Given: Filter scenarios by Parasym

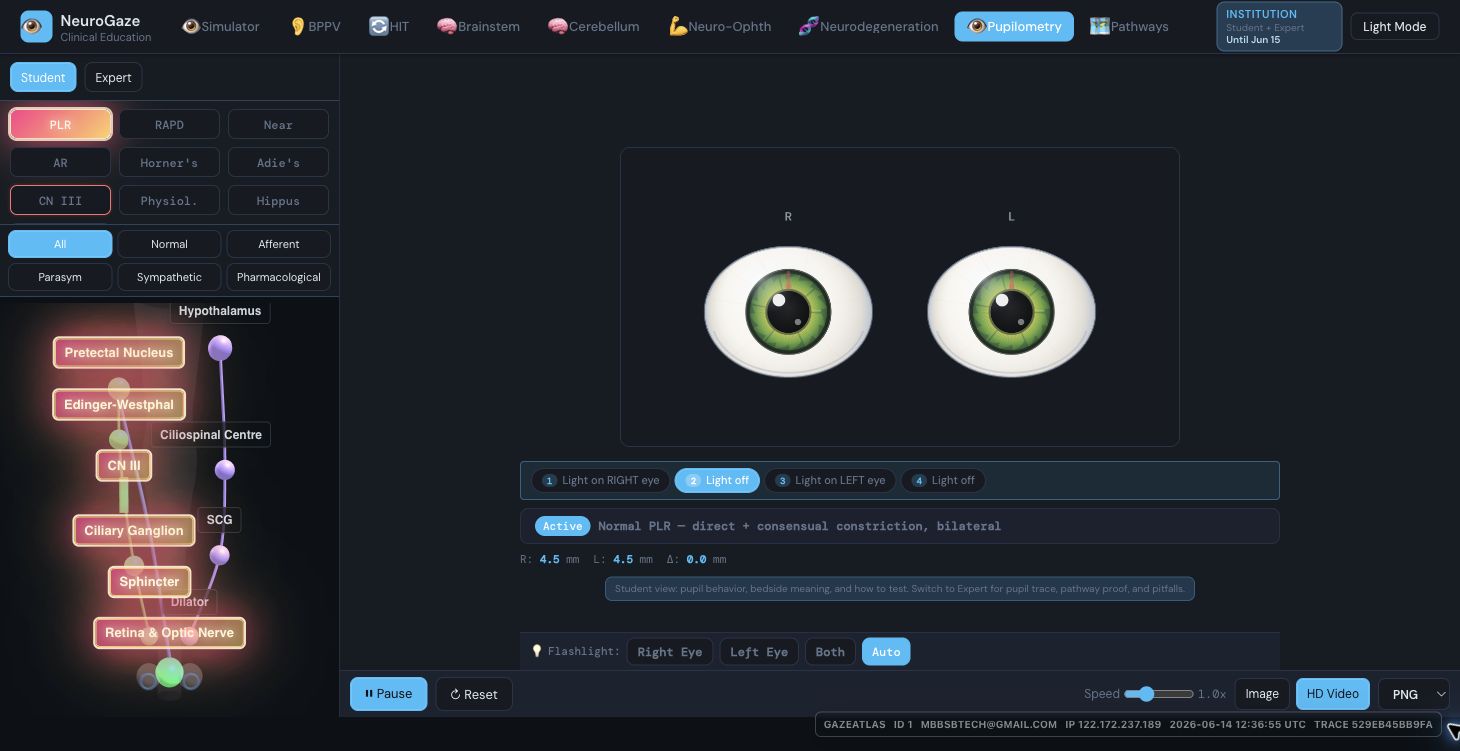Looking at the screenshot, I should [x=60, y=277].
